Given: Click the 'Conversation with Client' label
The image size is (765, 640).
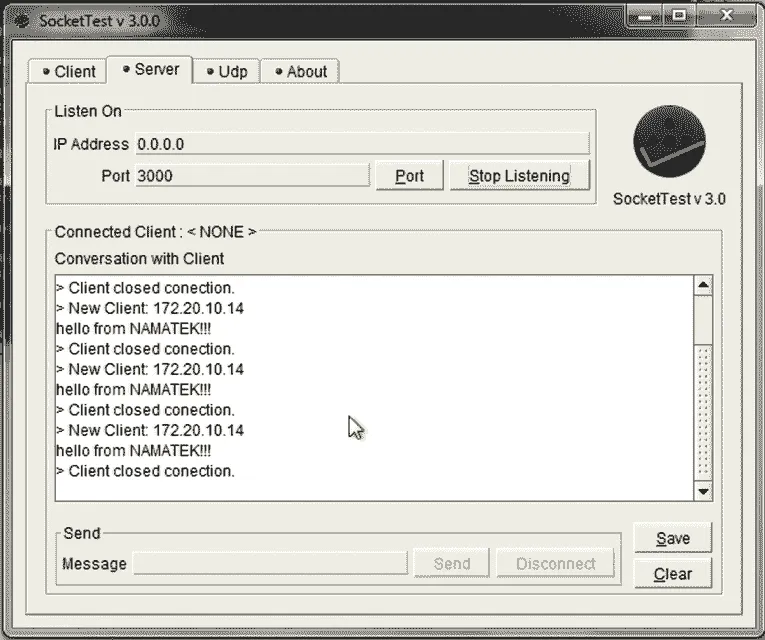Looking at the screenshot, I should click(140, 259).
